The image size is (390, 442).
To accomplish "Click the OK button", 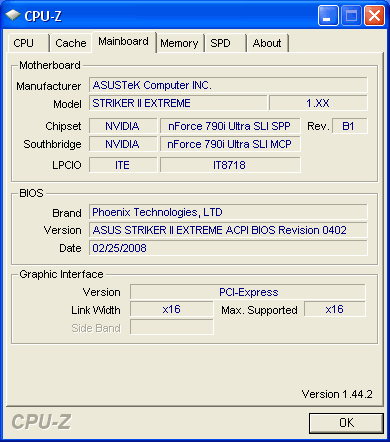I will click(346, 423).
